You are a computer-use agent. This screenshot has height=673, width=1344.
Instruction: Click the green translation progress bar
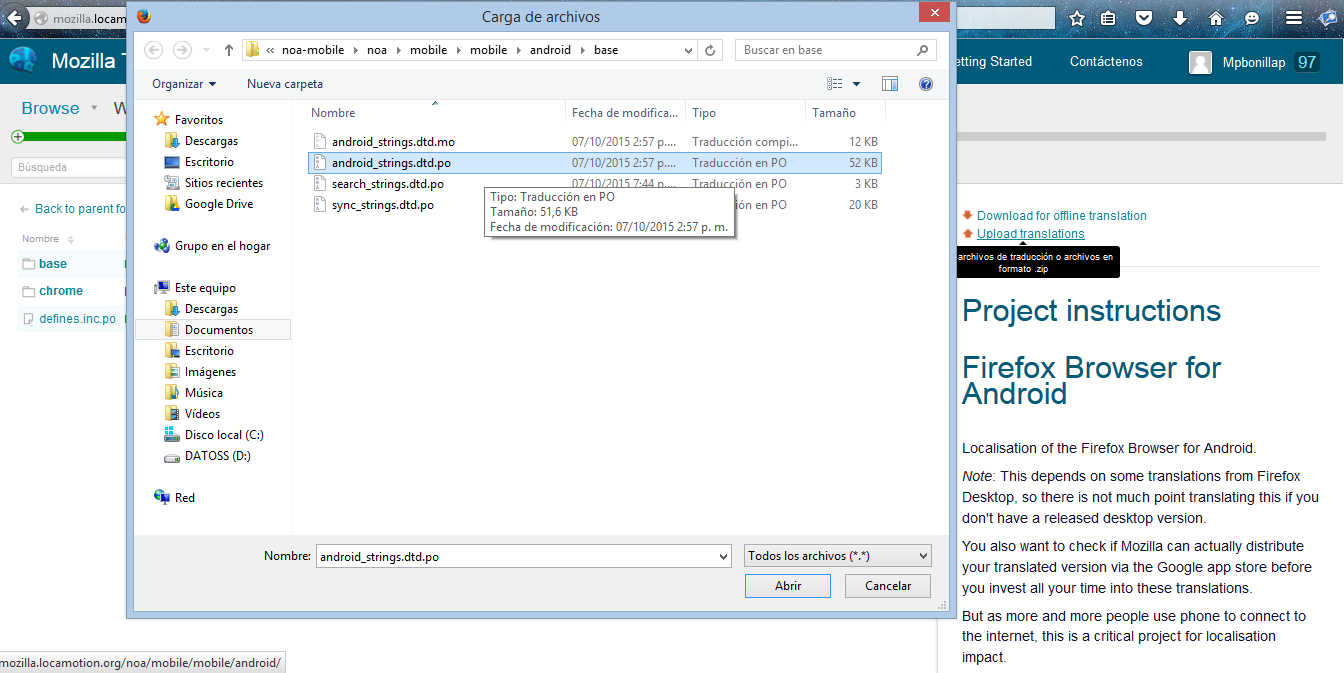pos(75,137)
